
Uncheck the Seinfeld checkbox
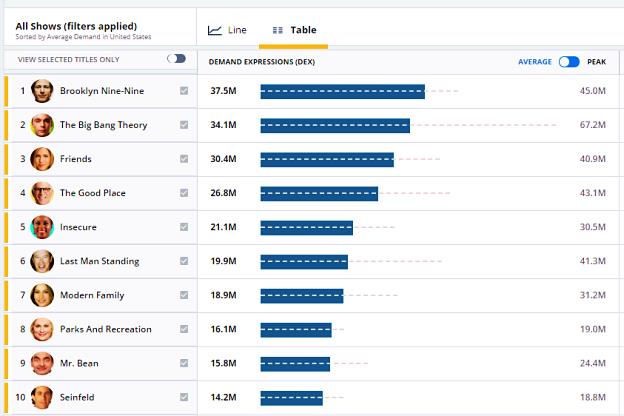click(x=184, y=397)
